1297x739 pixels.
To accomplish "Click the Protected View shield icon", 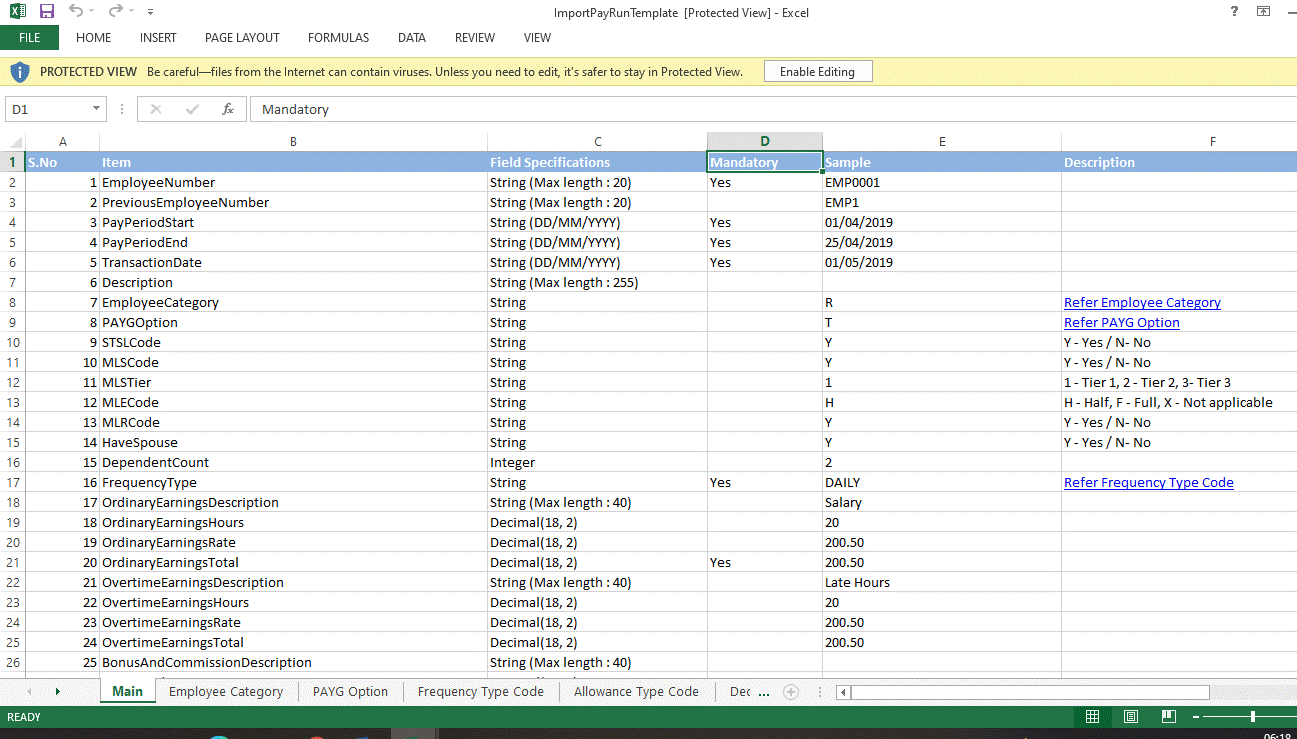I will pos(20,72).
